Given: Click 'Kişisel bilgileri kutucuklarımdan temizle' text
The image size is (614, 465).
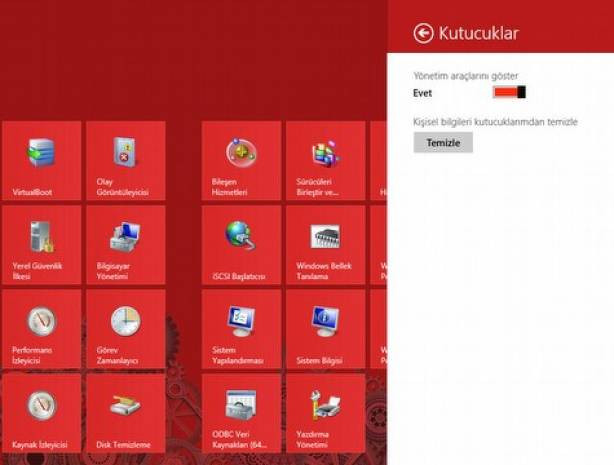Looking at the screenshot, I should 495,122.
